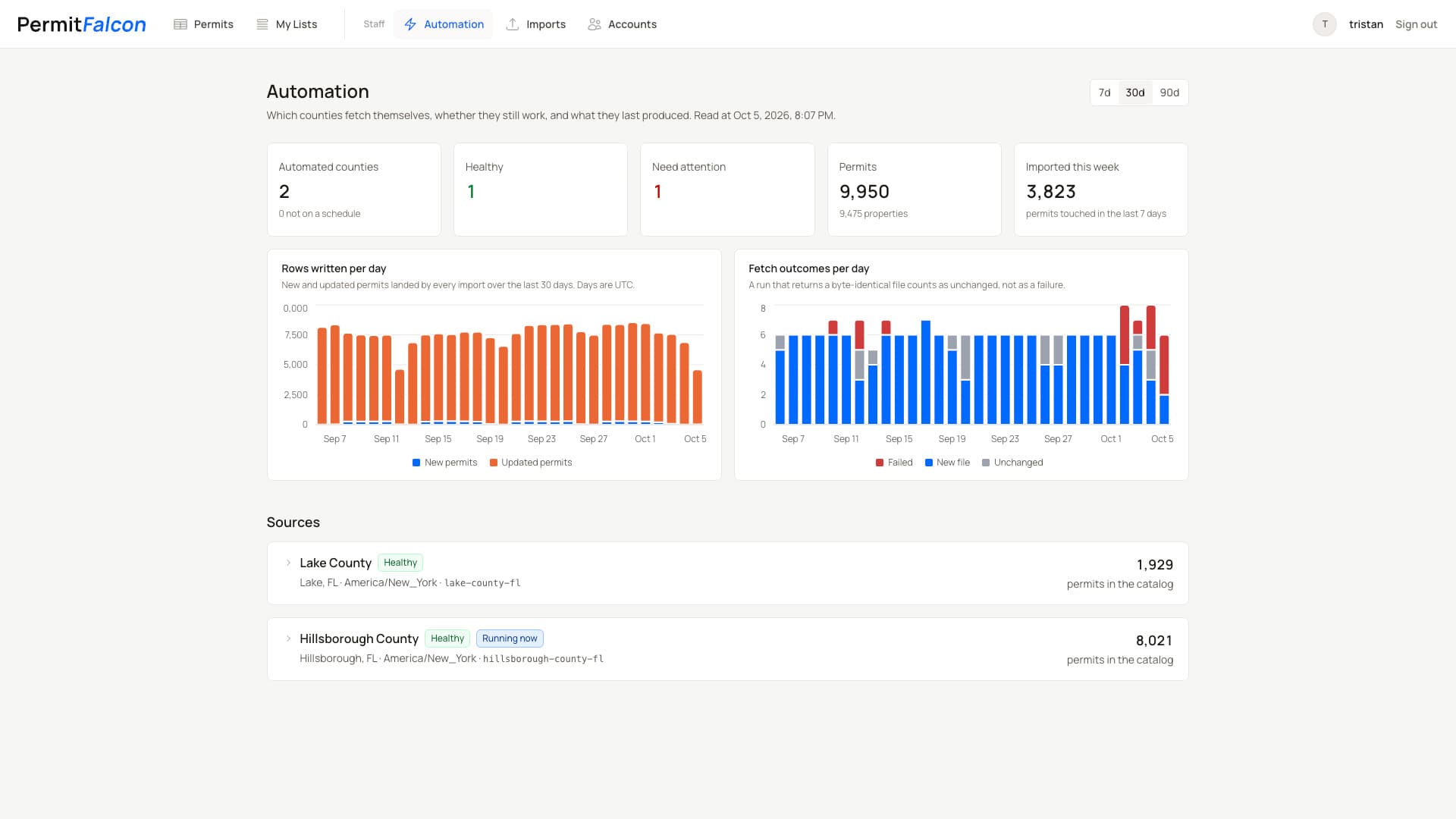
Task: Toggle Failed legend swatch
Action: [x=880, y=463]
